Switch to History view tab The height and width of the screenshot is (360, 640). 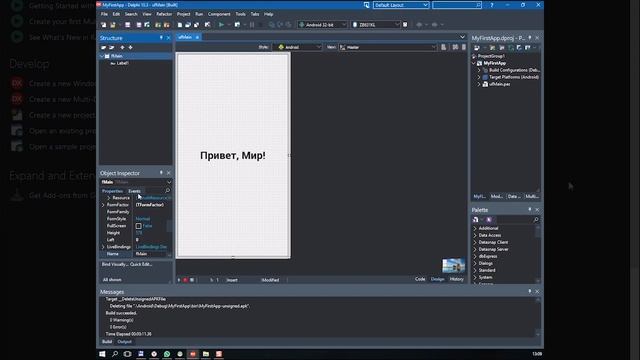click(x=457, y=279)
